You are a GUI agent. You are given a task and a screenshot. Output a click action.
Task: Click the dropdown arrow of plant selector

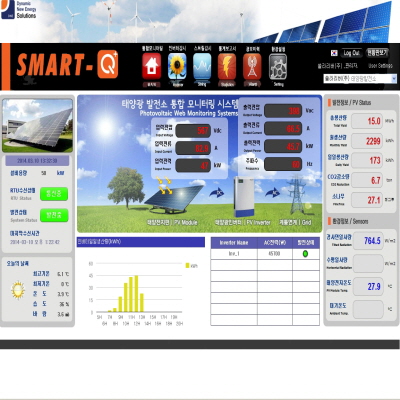394,79
